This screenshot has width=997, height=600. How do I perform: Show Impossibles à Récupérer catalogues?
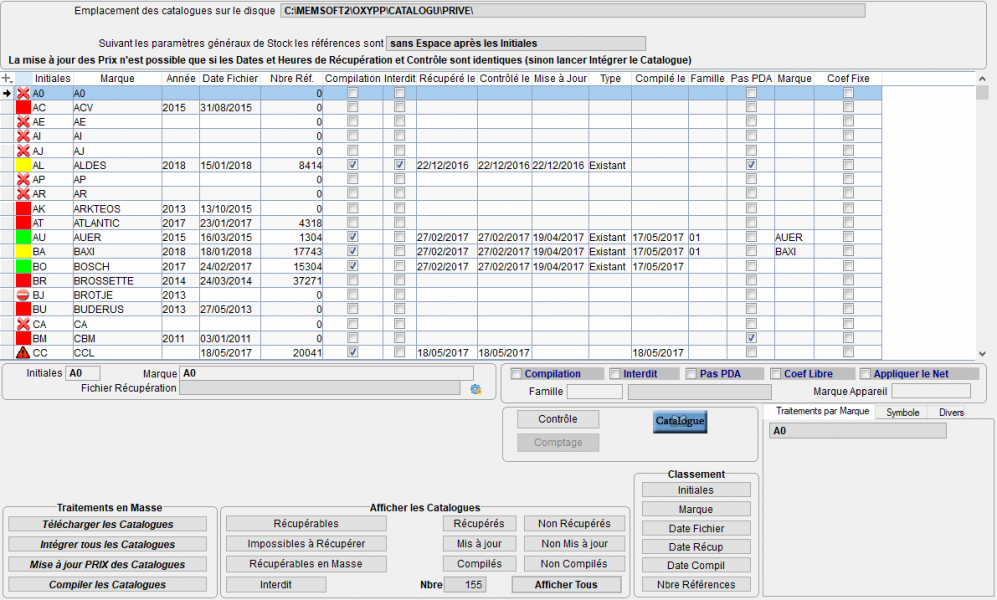pyautogui.click(x=306, y=544)
